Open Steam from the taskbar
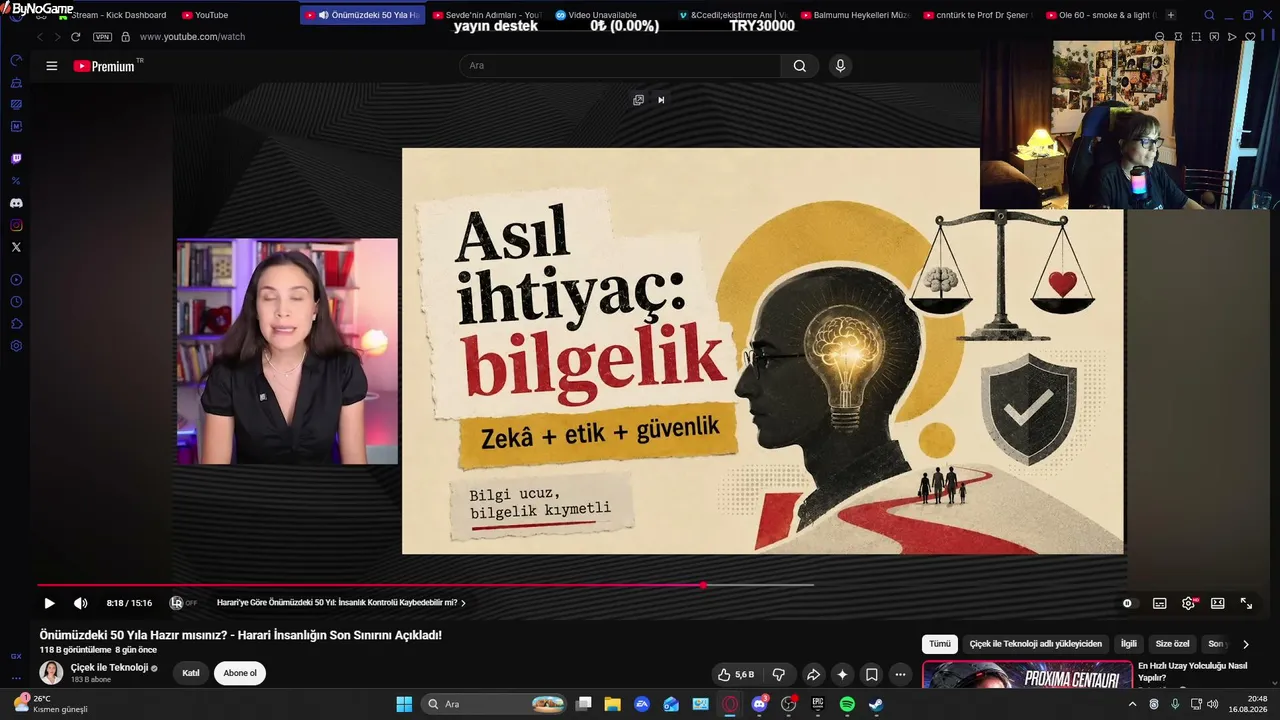This screenshot has width=1280, height=720. pyautogui.click(x=876, y=704)
